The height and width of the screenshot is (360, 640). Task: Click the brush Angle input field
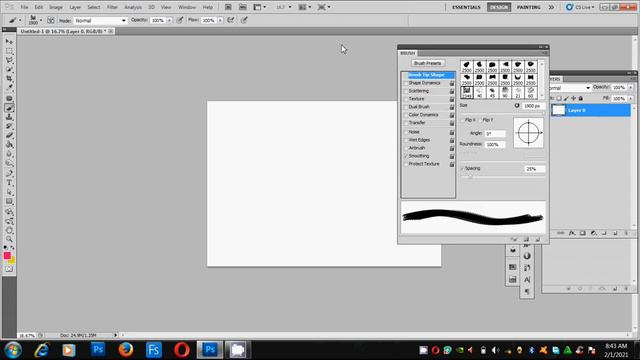point(495,133)
